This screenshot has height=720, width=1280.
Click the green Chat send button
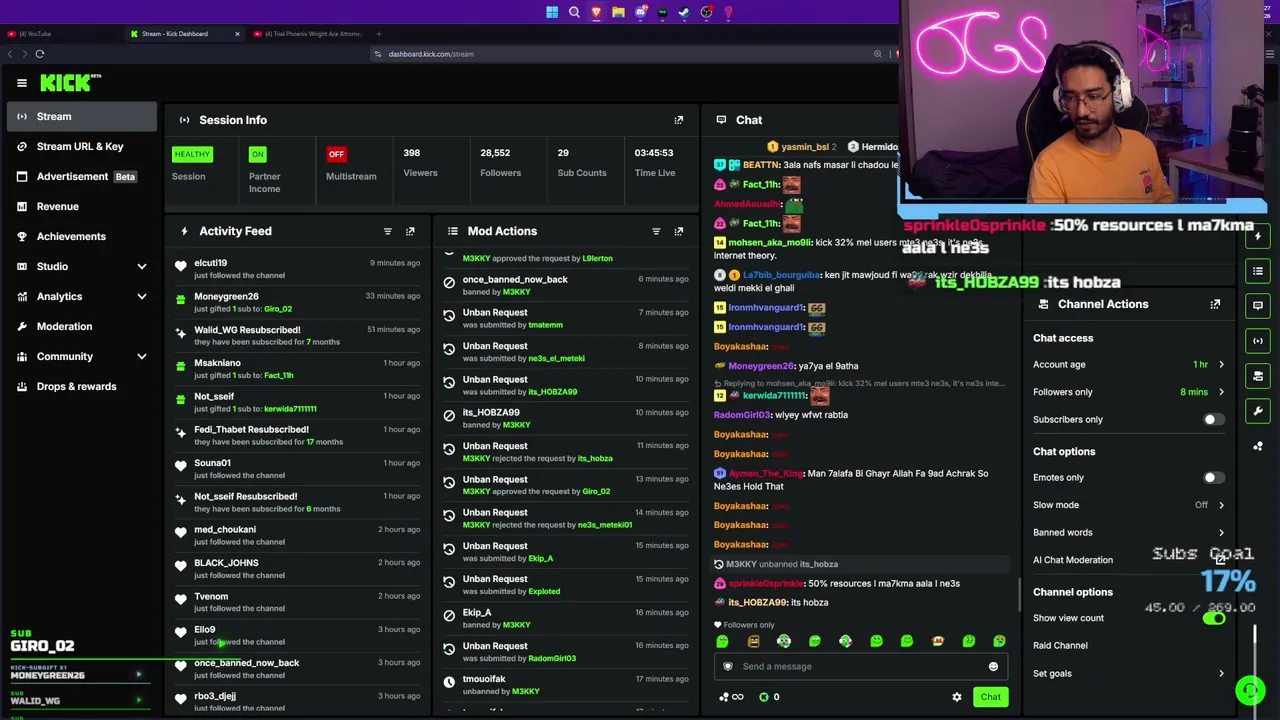990,697
